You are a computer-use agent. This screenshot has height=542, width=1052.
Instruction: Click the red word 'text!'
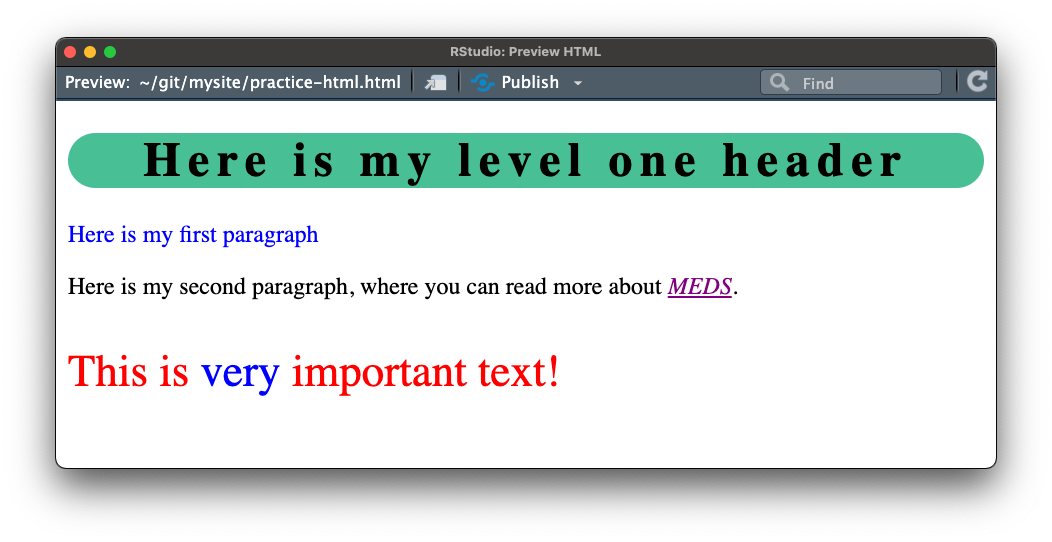(x=518, y=372)
